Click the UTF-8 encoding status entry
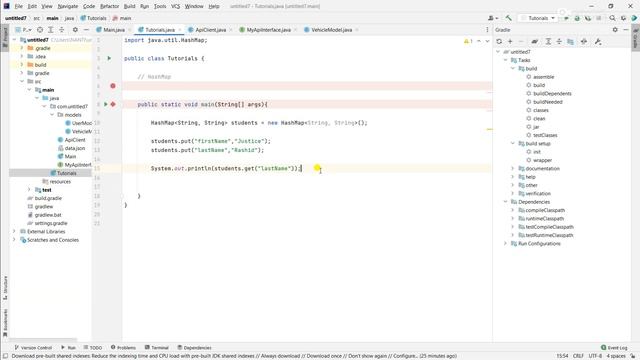 (x=595, y=356)
